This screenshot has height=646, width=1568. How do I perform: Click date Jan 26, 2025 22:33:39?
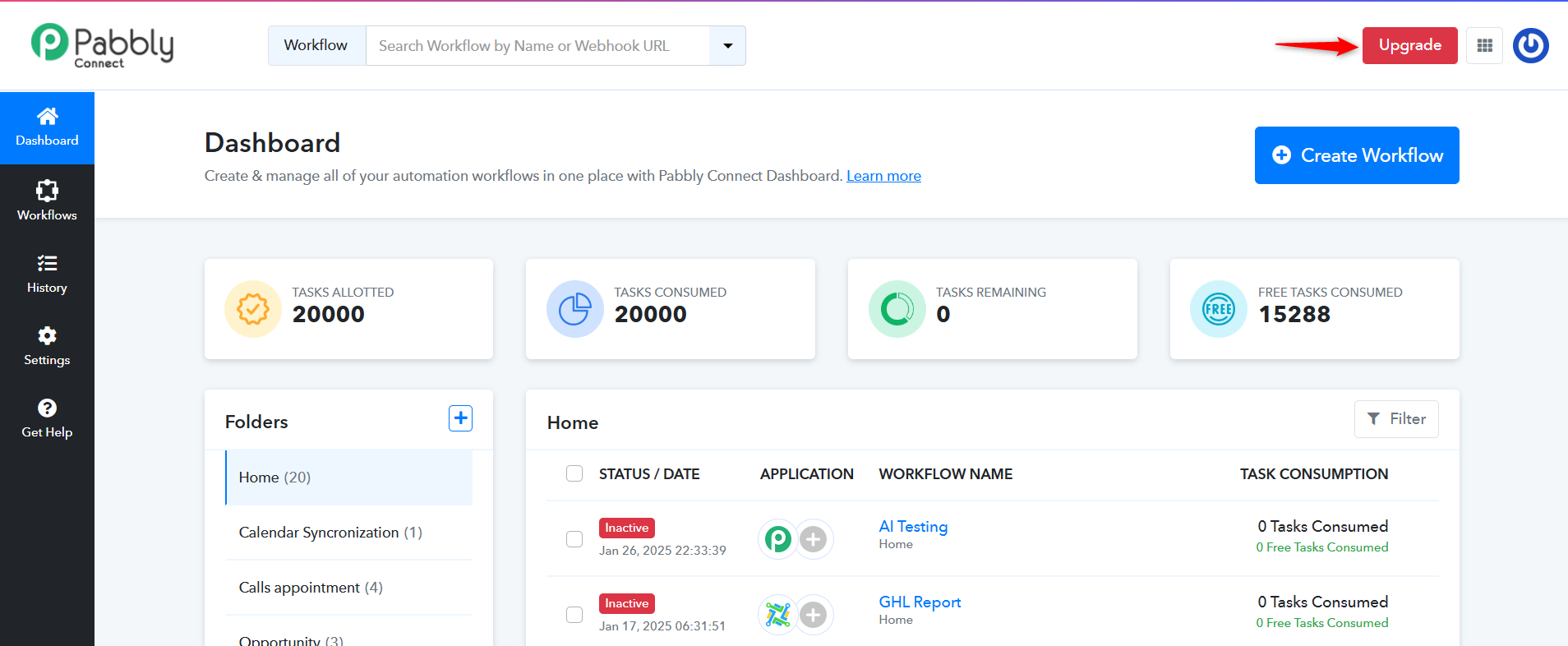tap(662, 551)
